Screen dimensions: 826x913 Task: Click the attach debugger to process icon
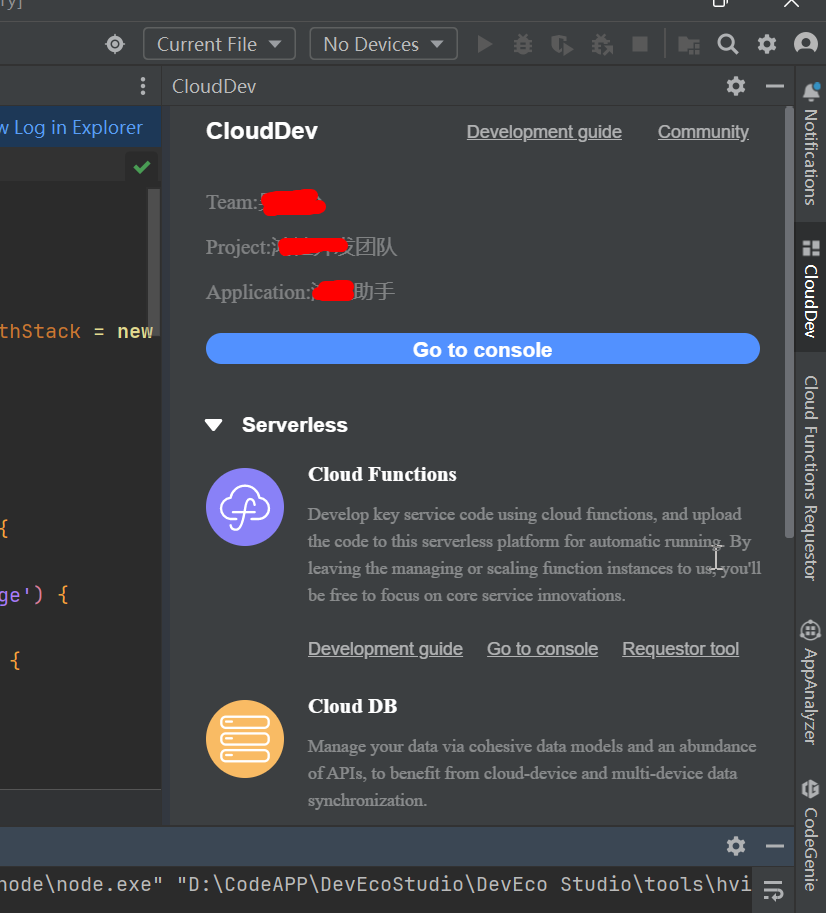(602, 44)
